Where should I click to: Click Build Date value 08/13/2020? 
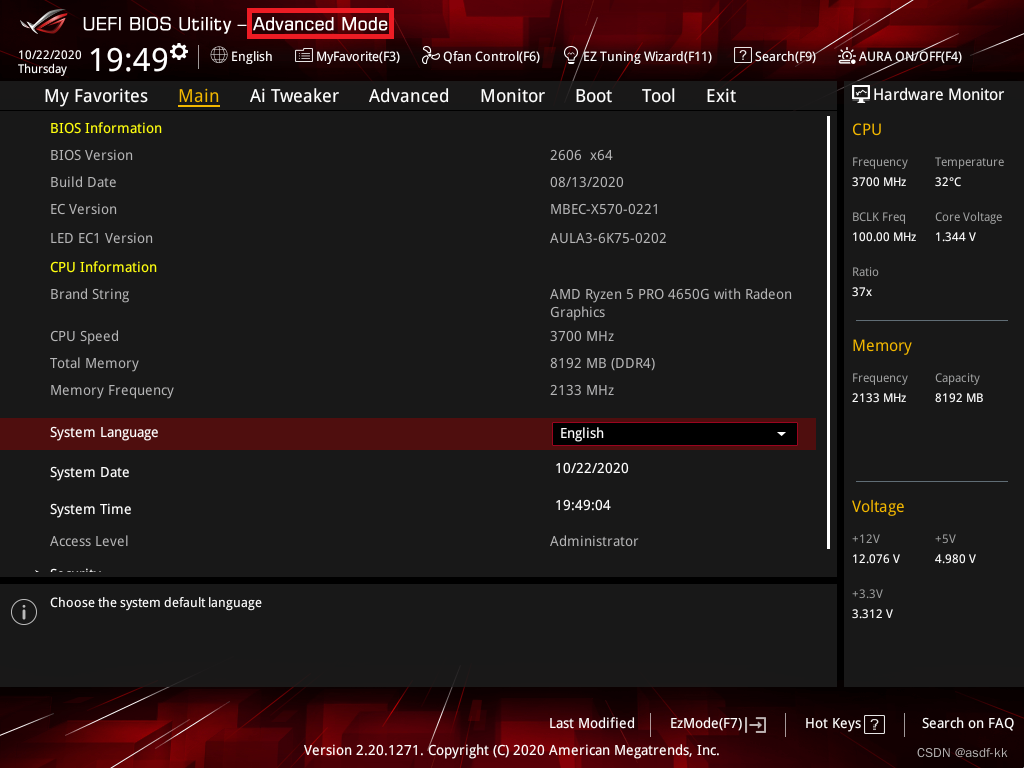point(586,182)
